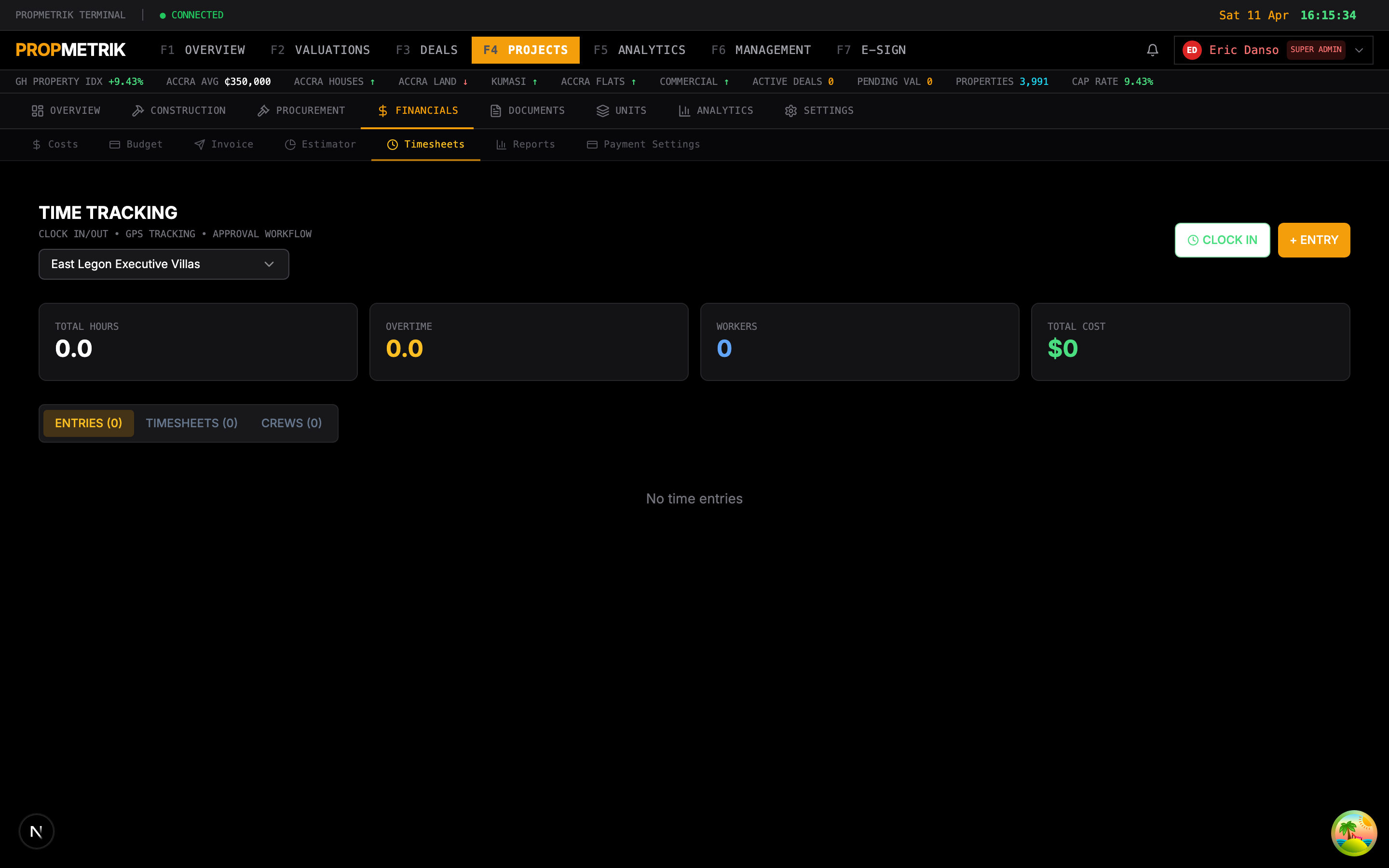Click the Units layers icon

pos(603,111)
